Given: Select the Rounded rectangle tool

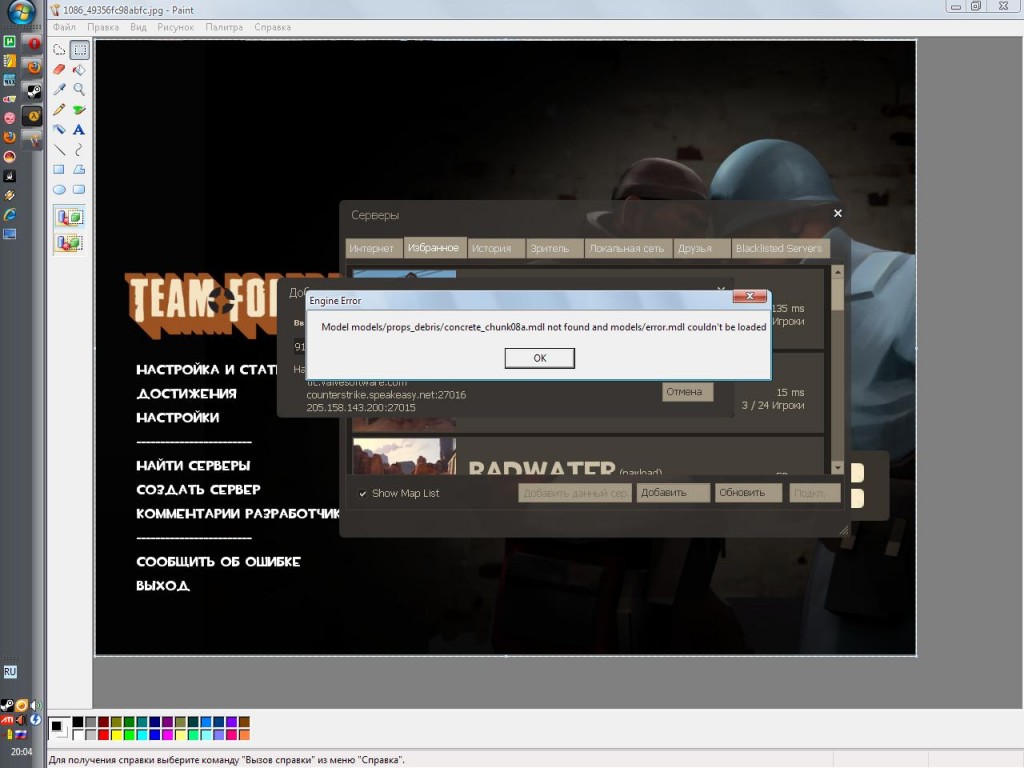Looking at the screenshot, I should [80, 190].
